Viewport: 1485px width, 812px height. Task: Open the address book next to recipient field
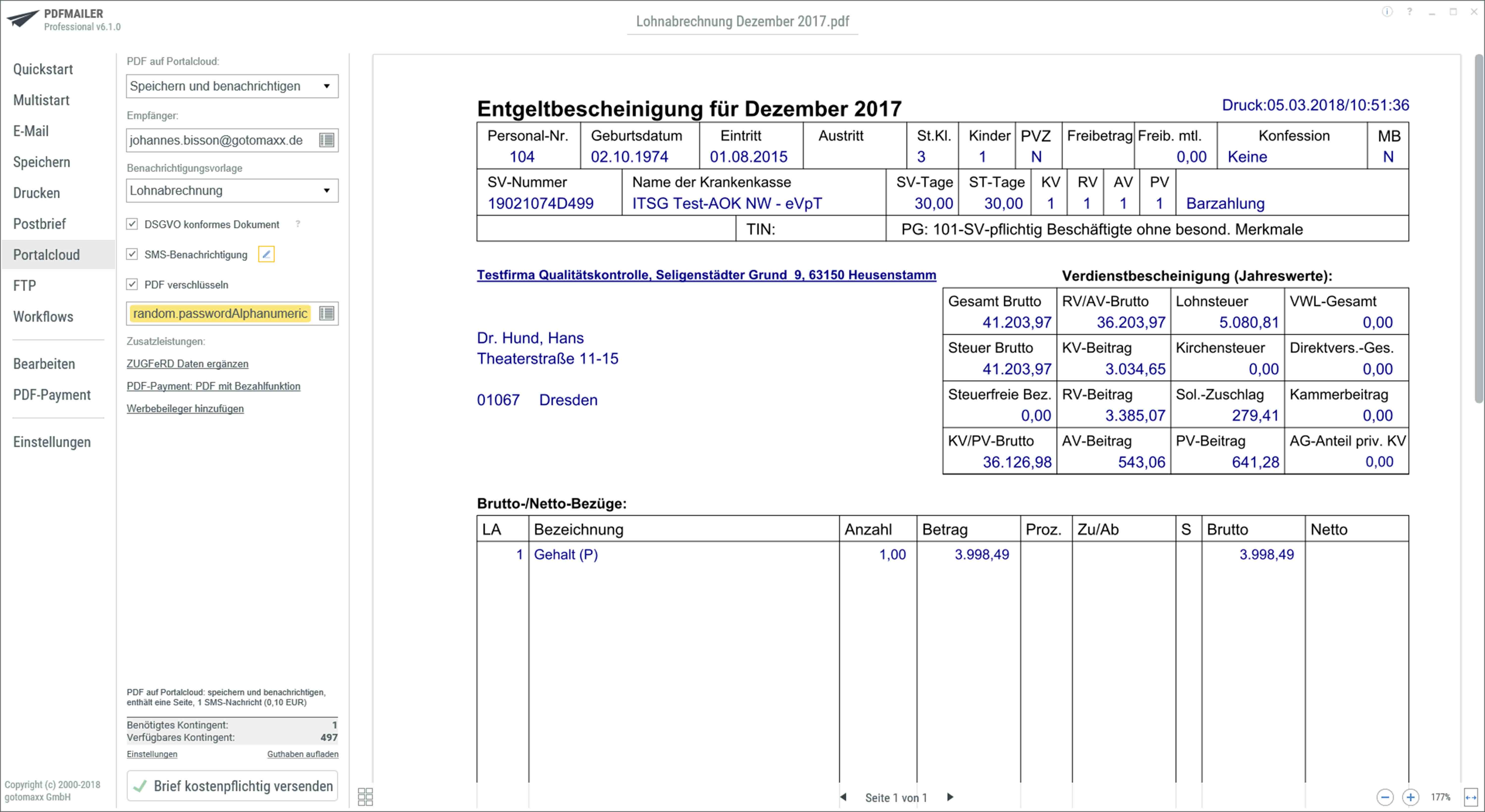pos(327,140)
